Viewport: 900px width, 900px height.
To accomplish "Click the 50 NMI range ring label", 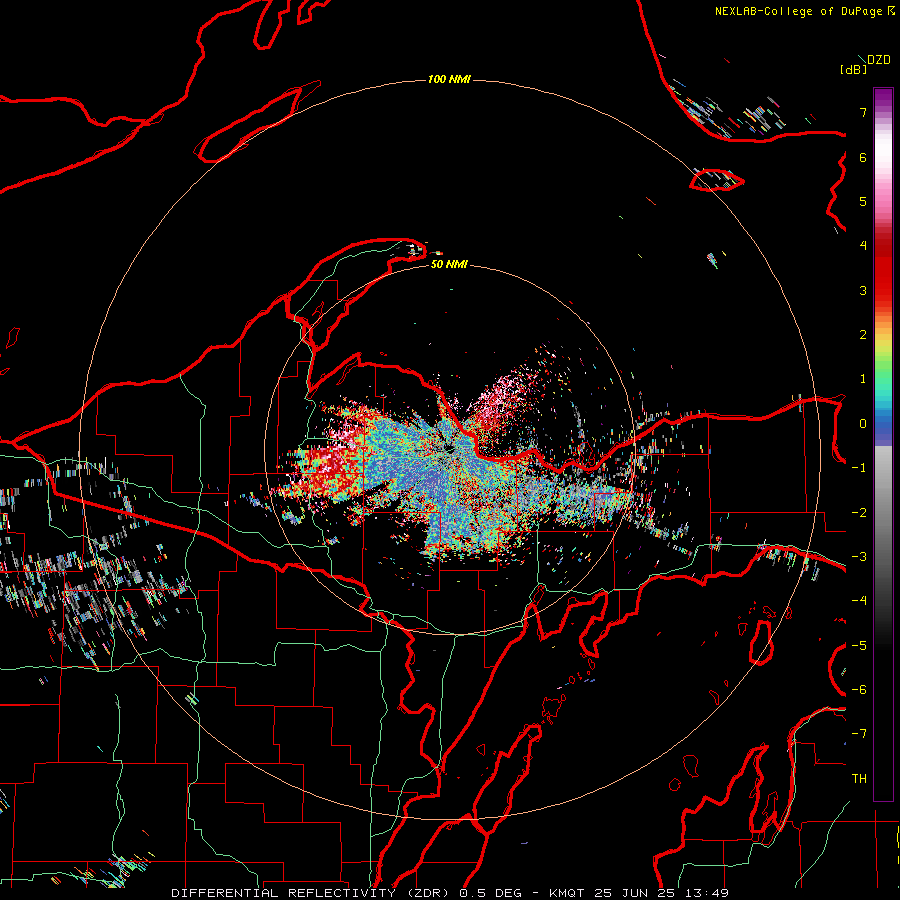I will (449, 264).
